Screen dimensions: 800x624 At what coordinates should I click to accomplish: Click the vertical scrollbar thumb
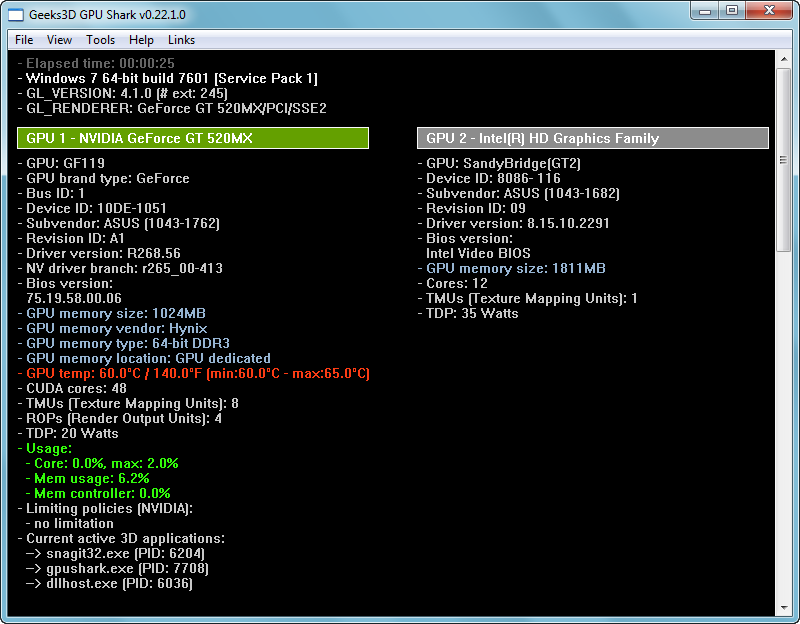784,160
